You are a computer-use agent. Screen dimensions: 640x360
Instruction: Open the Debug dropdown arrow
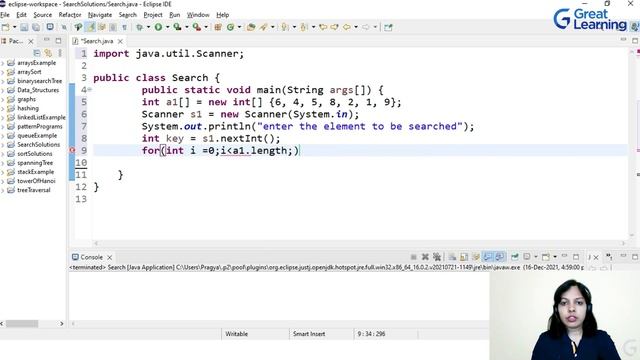pyautogui.click(x=148, y=27)
